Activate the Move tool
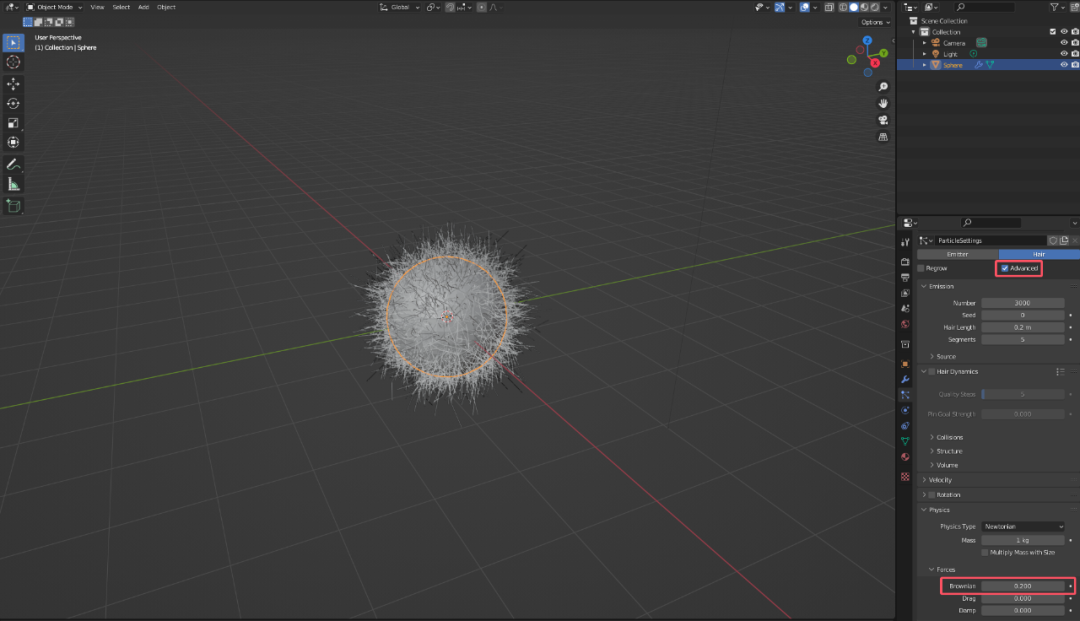 point(13,84)
